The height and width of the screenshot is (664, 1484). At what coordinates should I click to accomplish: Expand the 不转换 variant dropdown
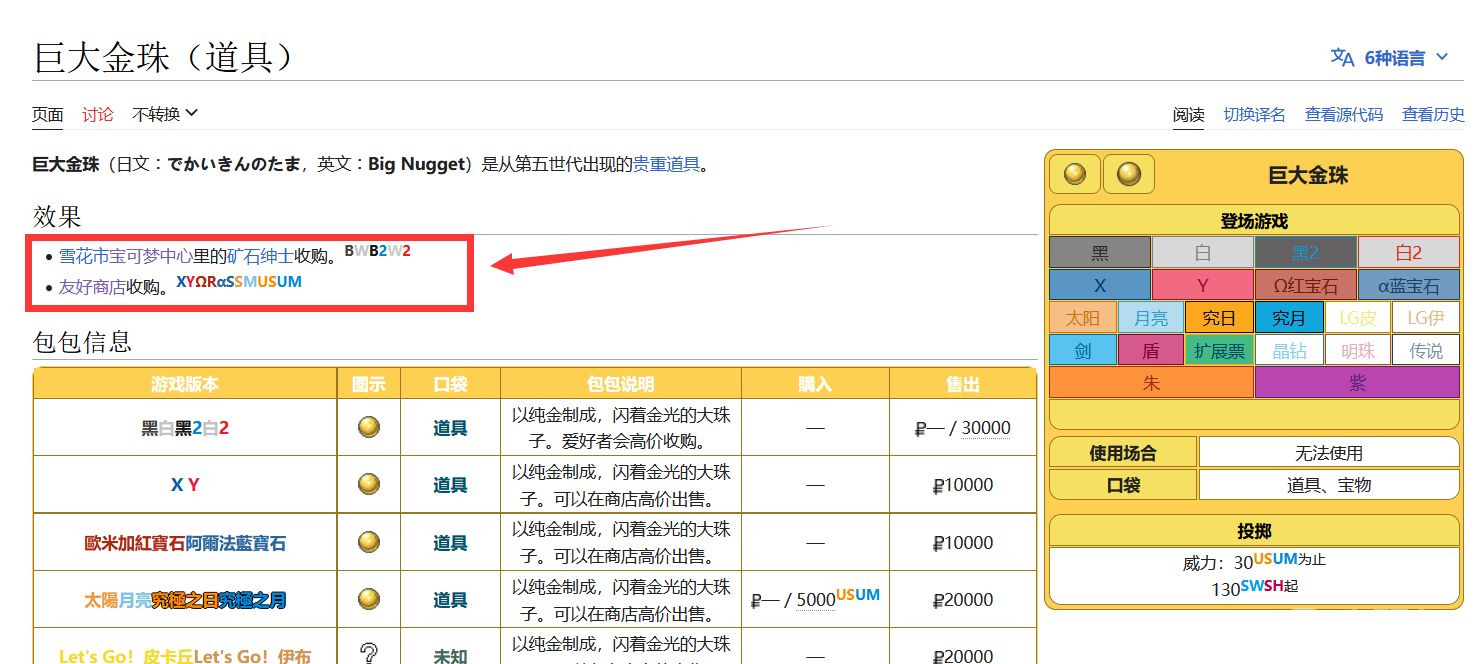165,114
